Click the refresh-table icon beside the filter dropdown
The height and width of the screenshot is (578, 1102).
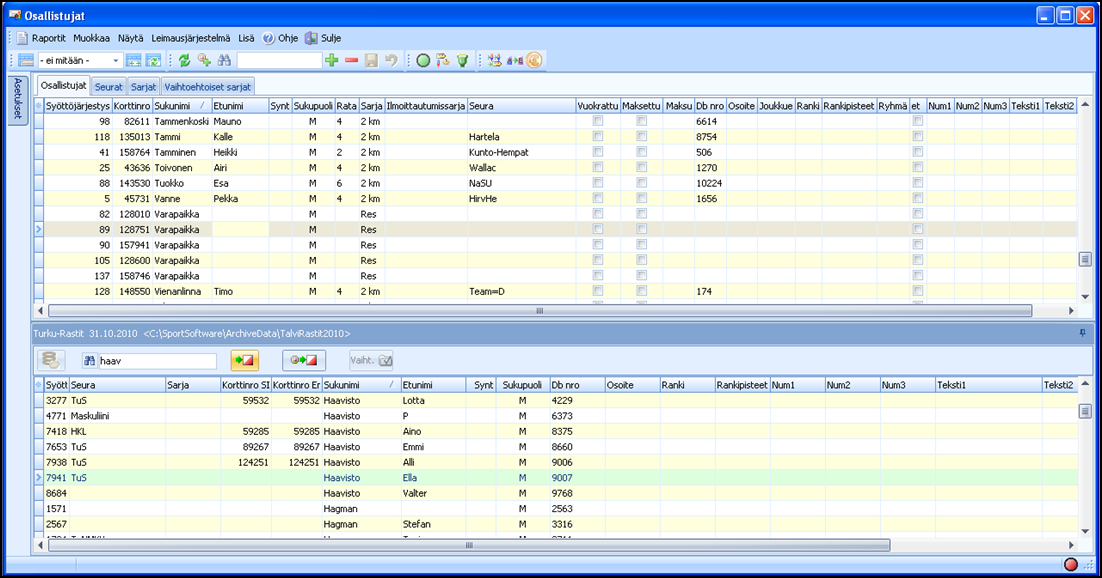[x=153, y=60]
